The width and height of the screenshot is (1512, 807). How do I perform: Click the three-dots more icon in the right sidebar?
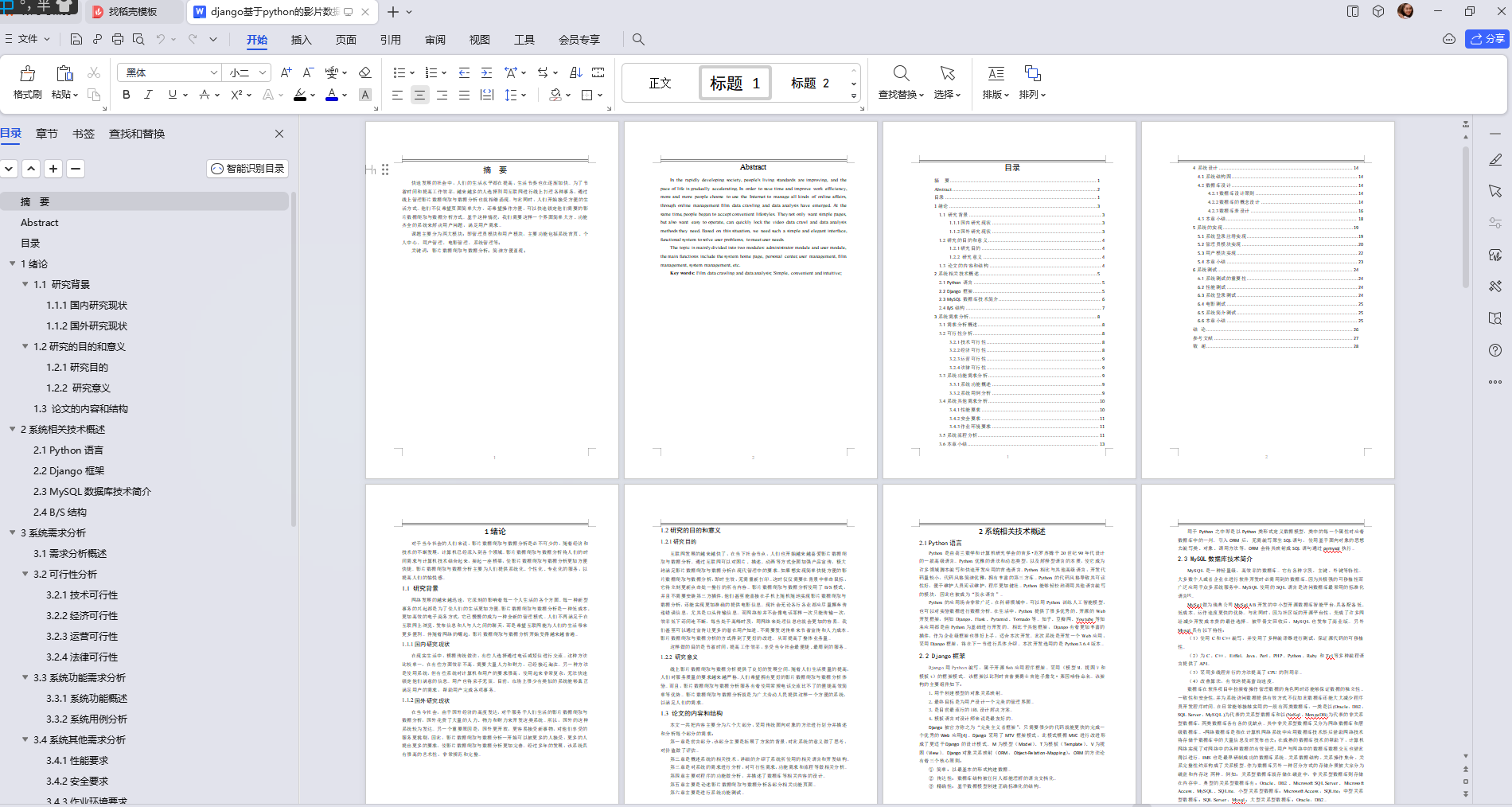coord(1495,382)
